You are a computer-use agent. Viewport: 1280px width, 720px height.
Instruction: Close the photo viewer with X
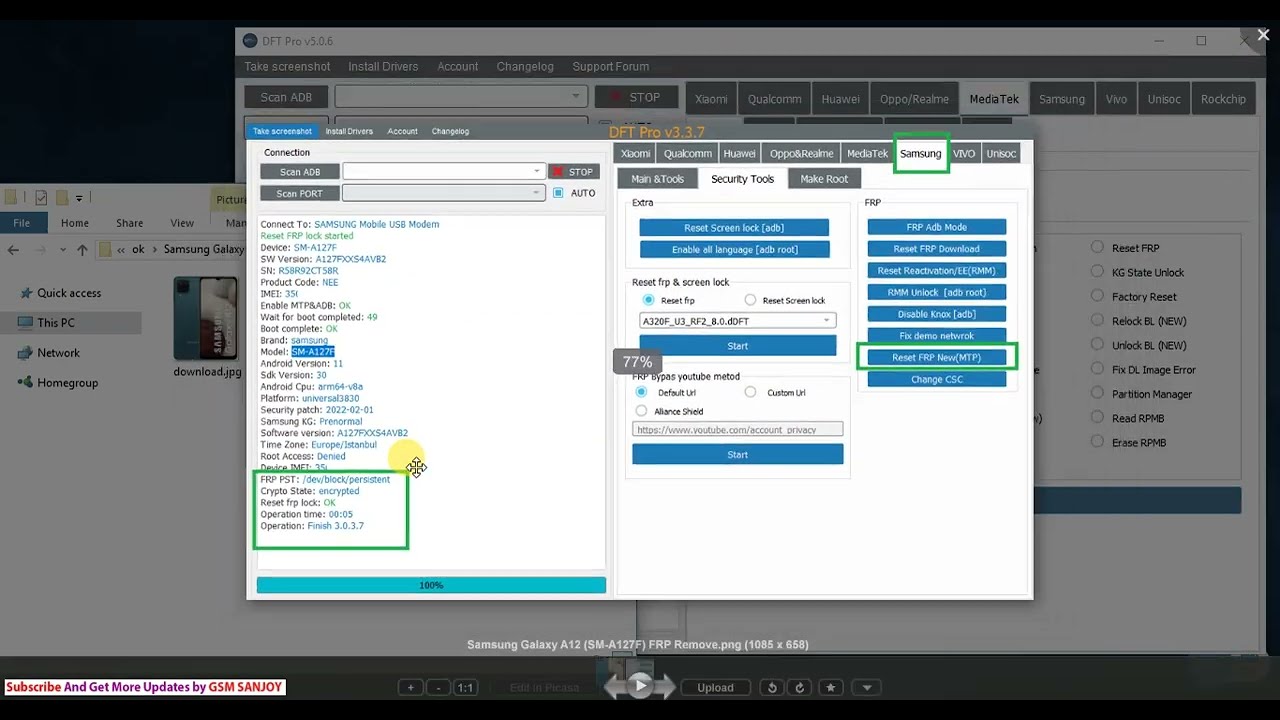pos(1263,35)
